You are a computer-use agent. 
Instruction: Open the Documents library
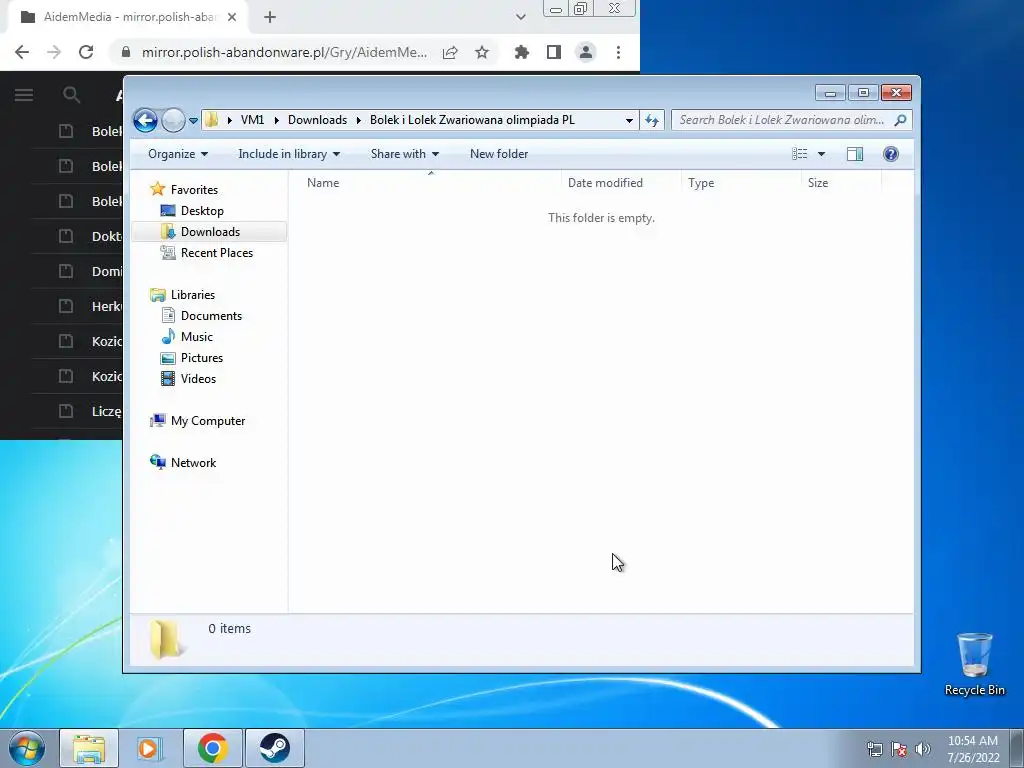[x=211, y=315]
